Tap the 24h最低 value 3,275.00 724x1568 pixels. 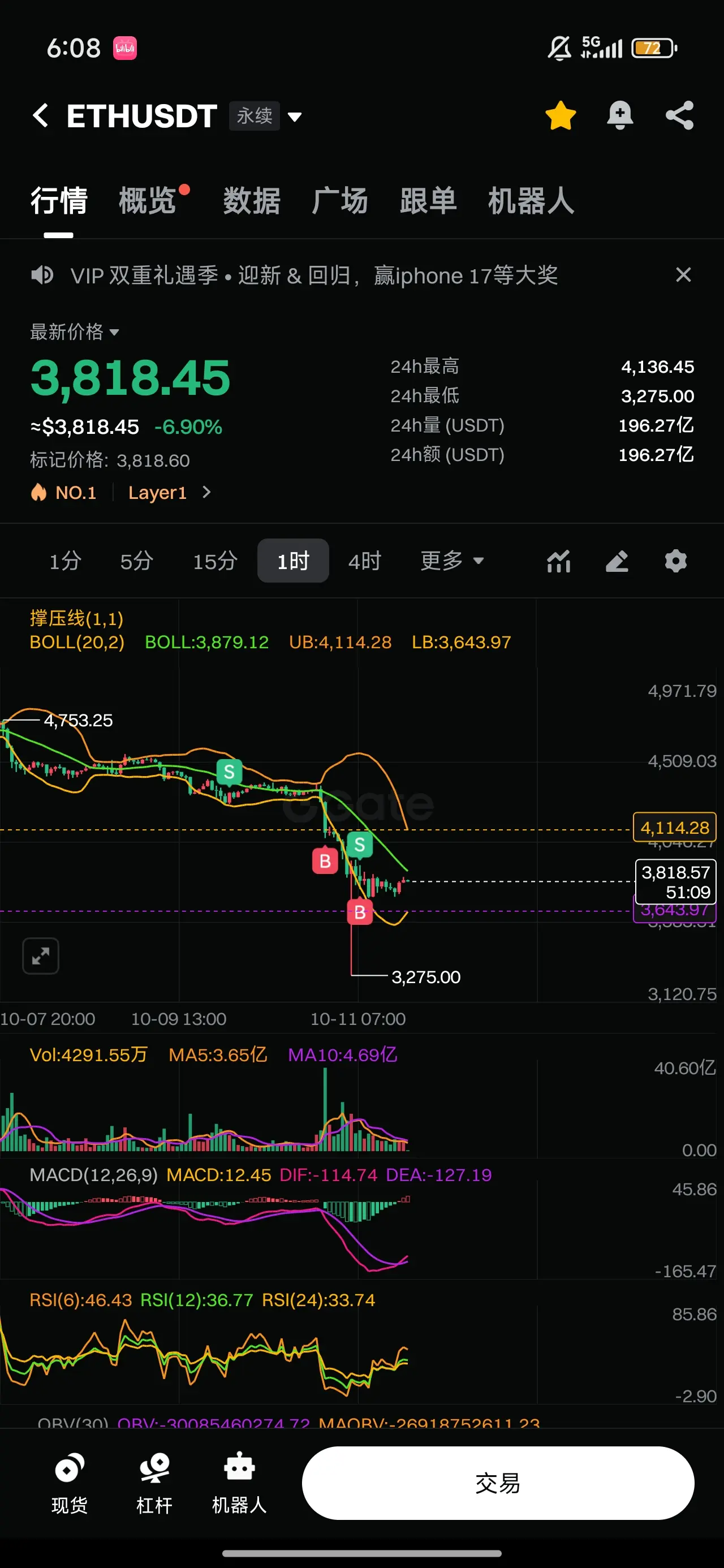coord(658,397)
